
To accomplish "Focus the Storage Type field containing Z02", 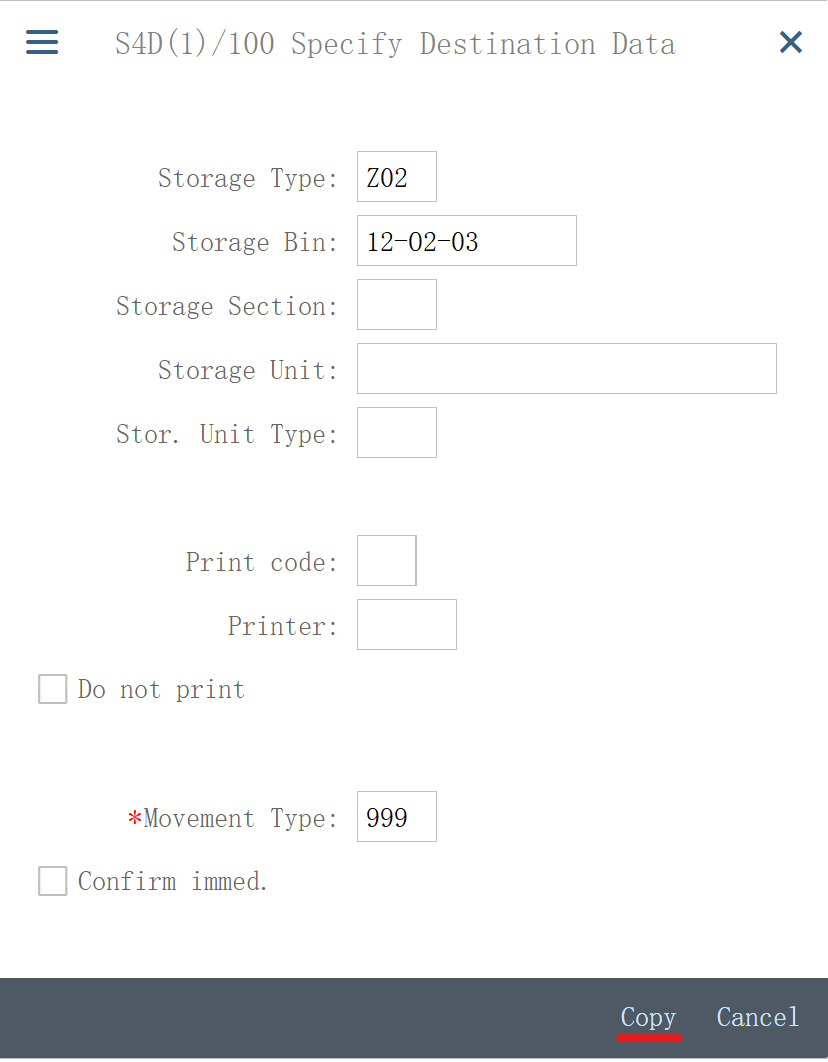I will [396, 178].
